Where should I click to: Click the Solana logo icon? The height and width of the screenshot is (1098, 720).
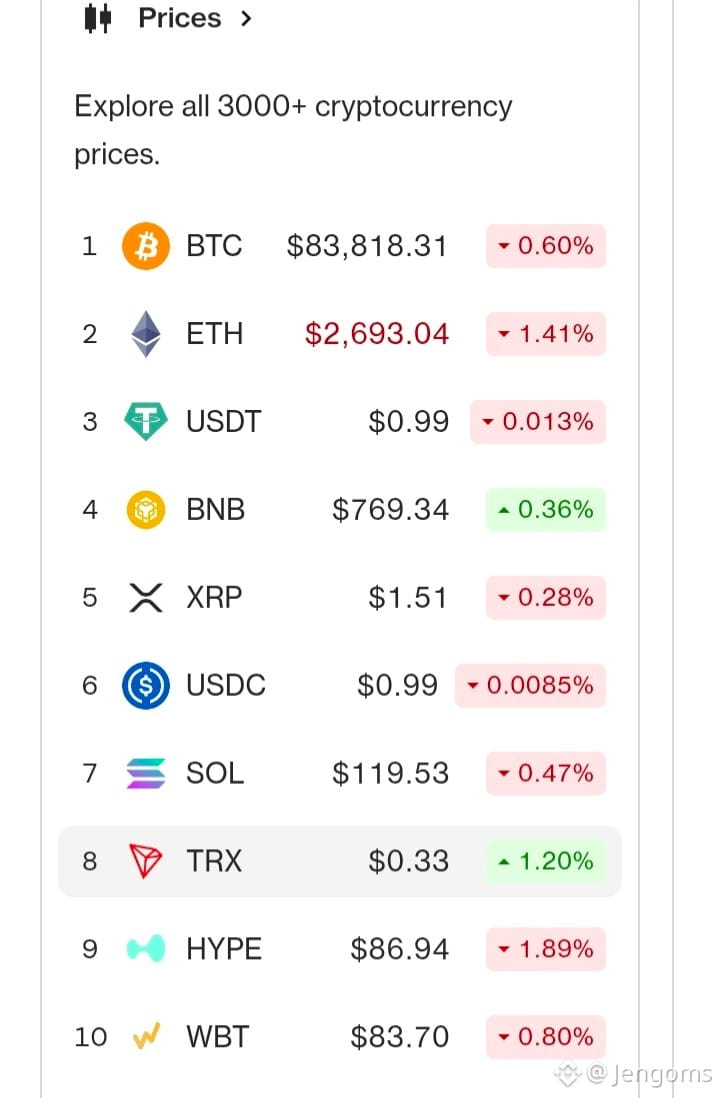point(146,773)
